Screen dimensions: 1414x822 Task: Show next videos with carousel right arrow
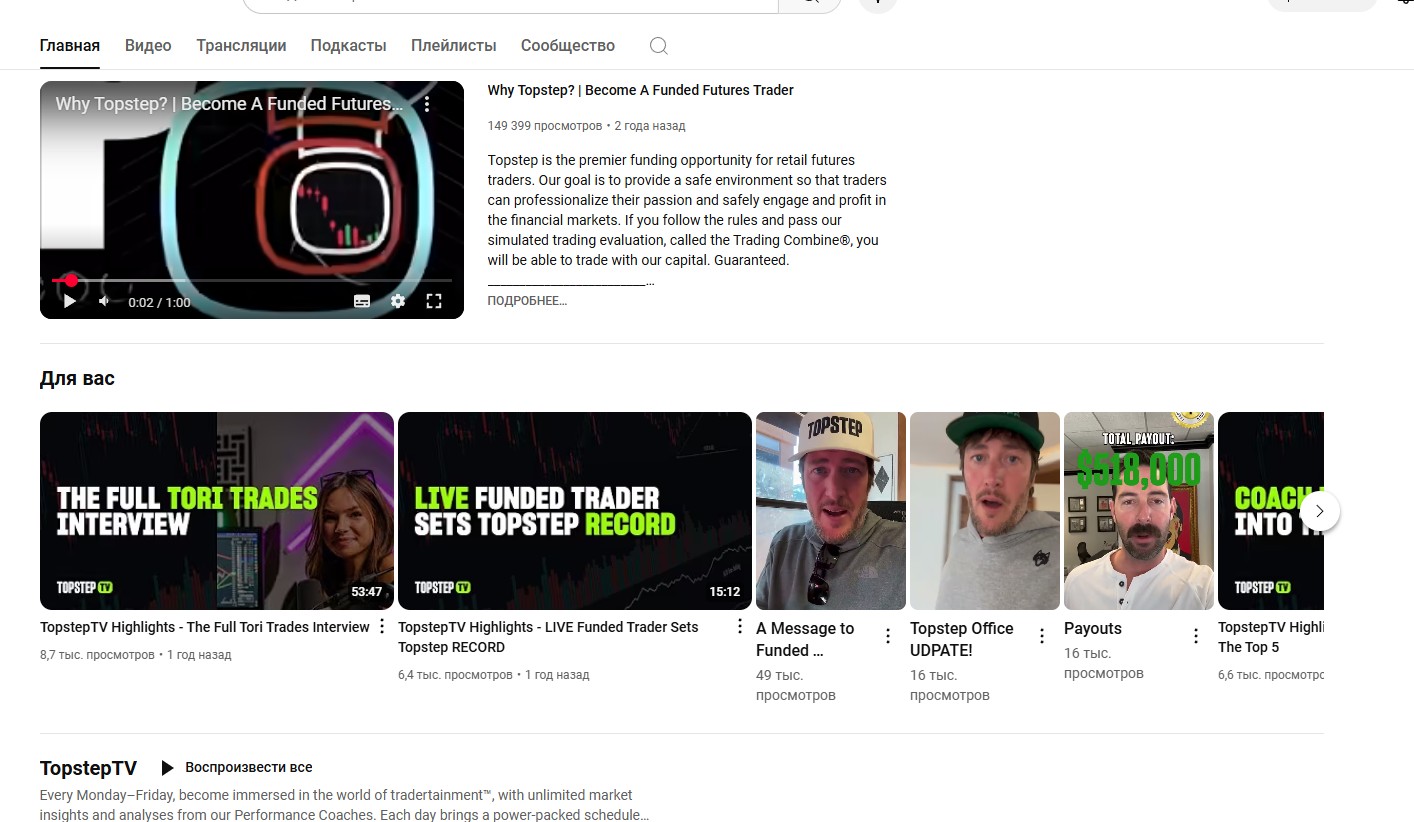1320,511
